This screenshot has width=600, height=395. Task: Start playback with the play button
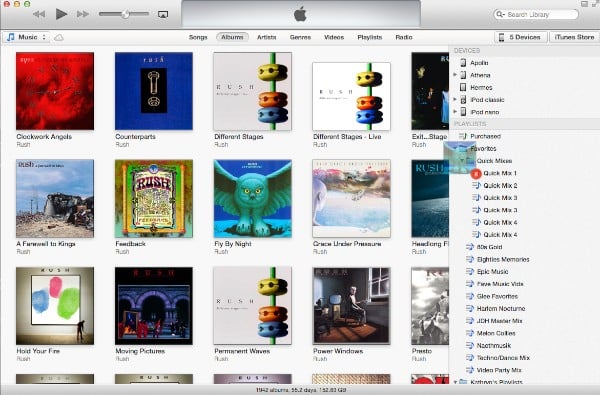click(x=61, y=14)
